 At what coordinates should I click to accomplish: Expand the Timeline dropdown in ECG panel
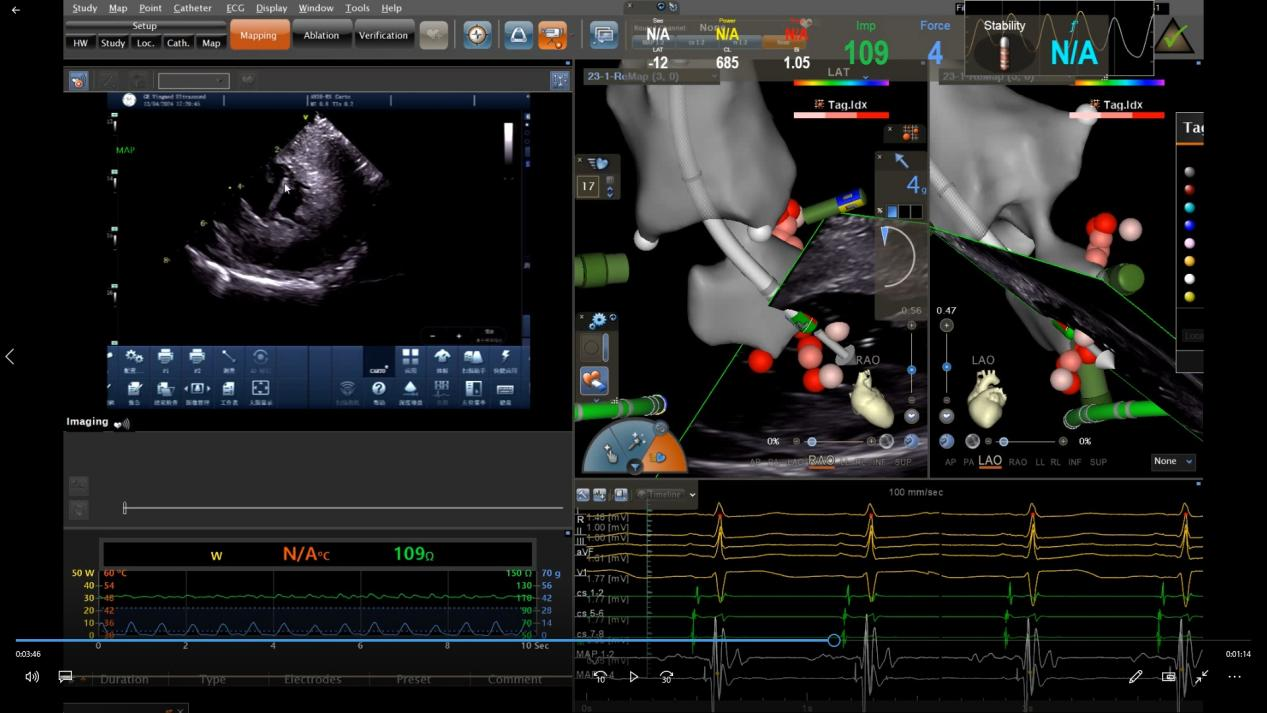[670, 494]
